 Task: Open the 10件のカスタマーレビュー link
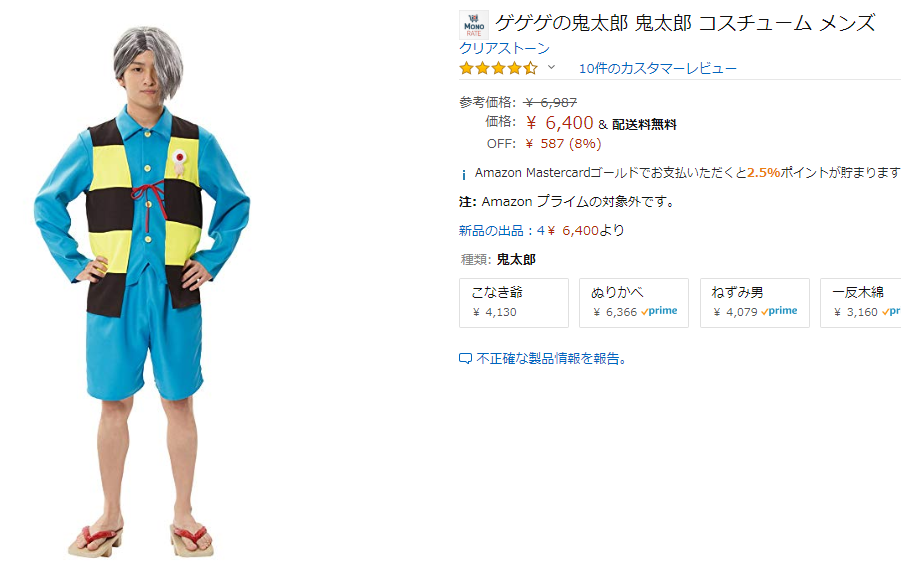tap(657, 68)
